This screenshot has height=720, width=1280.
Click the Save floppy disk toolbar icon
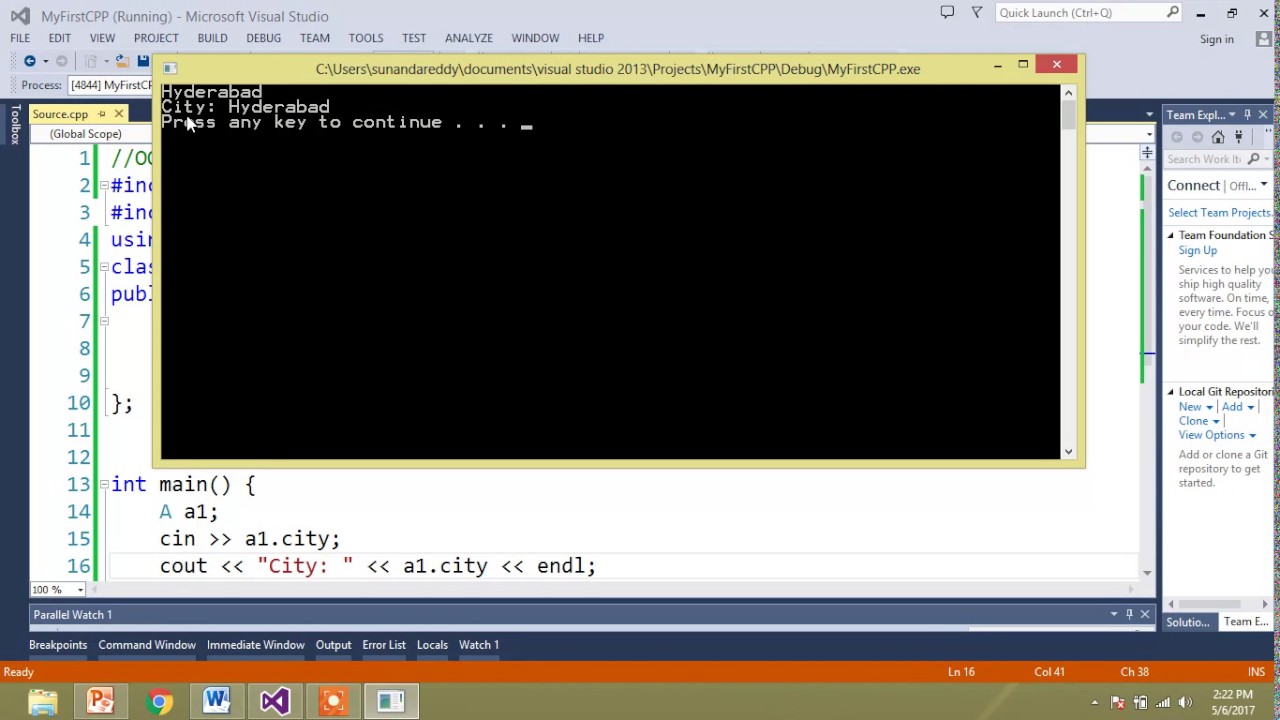tap(143, 61)
